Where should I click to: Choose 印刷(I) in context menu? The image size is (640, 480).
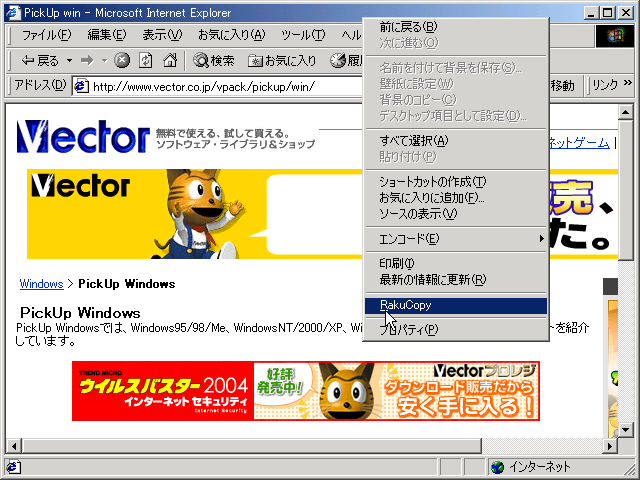pyautogui.click(x=456, y=263)
